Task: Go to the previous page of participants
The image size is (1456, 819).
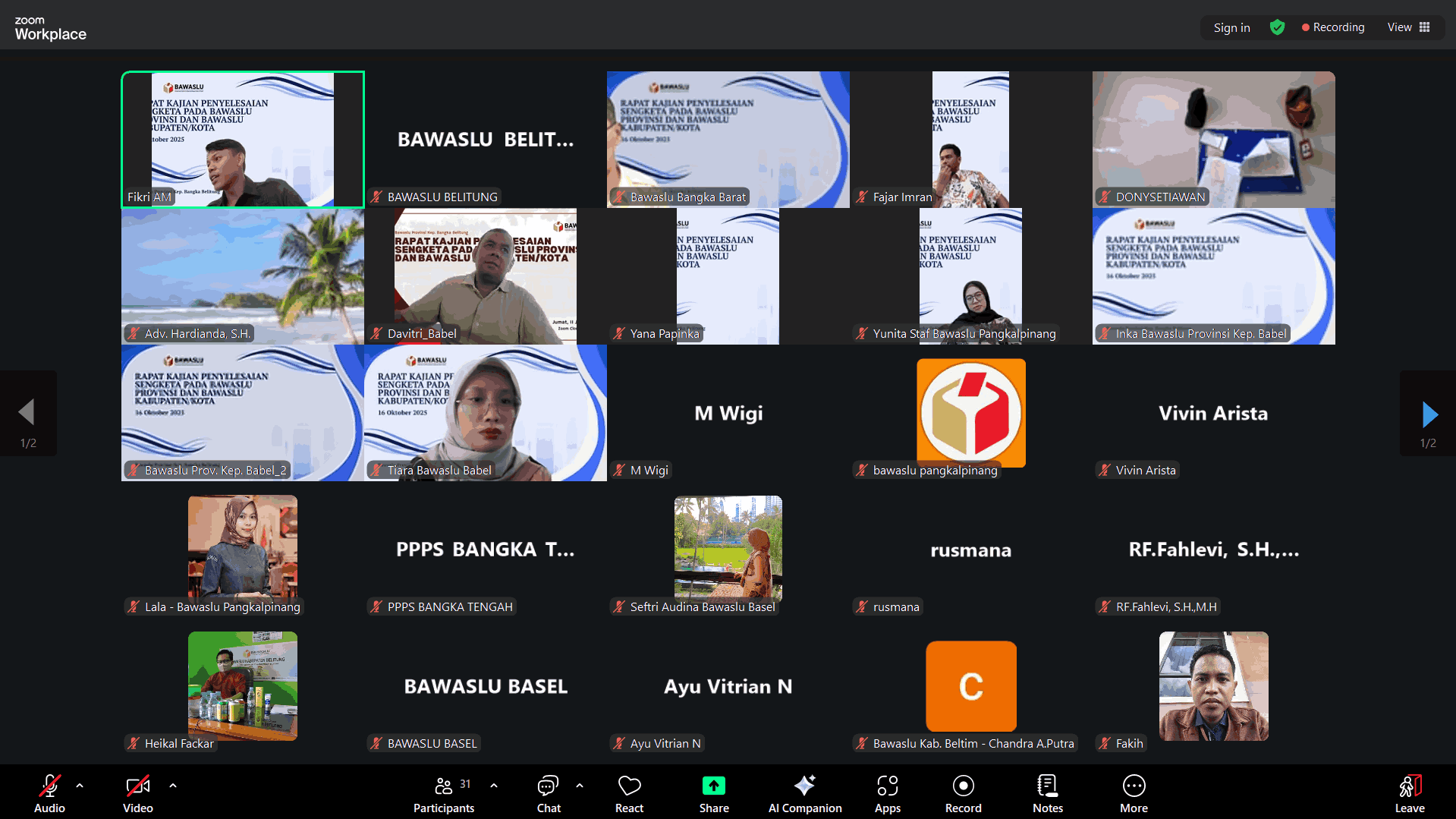Action: click(27, 414)
